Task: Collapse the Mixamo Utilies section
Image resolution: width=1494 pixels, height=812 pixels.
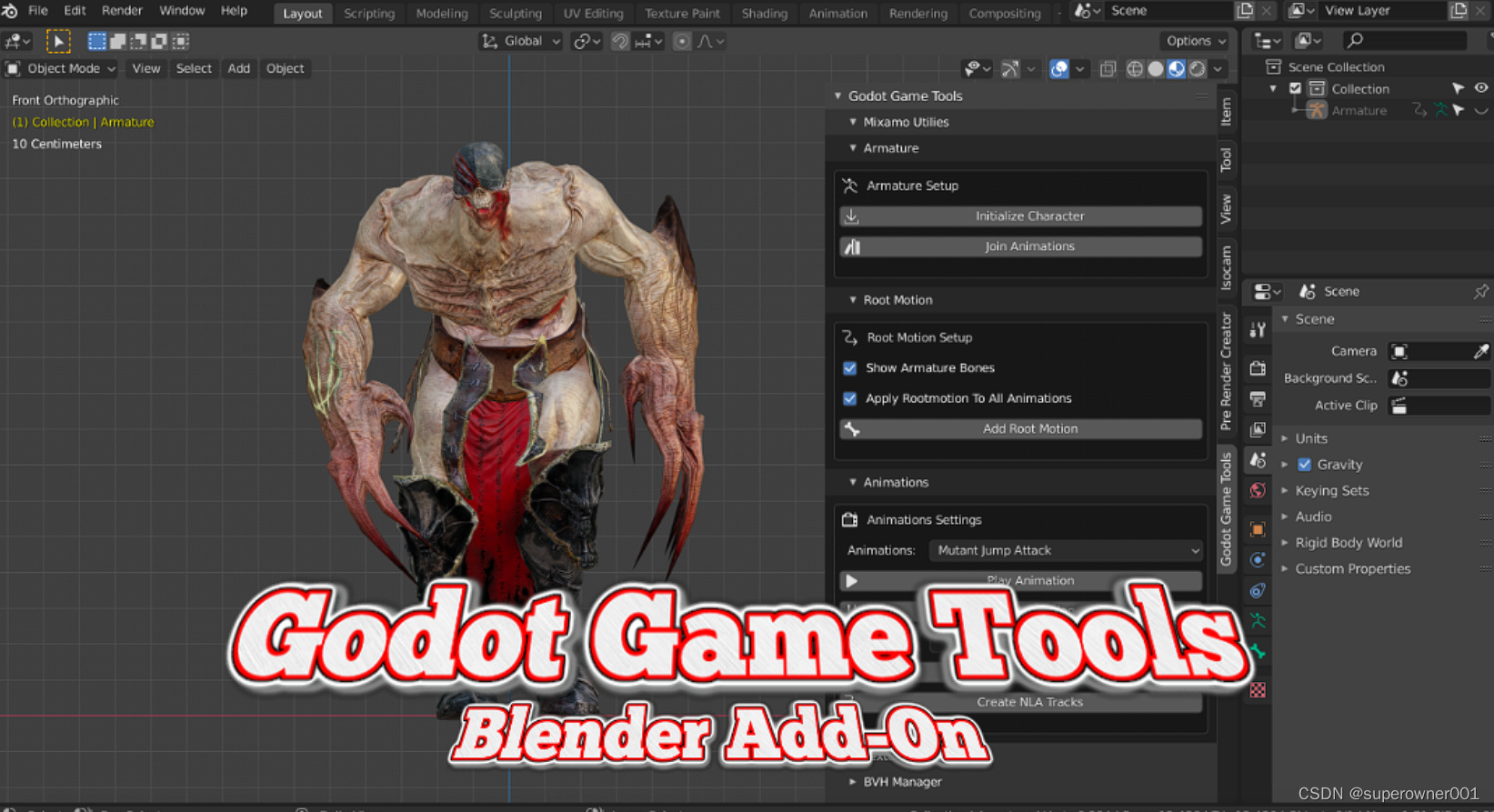Action: tap(853, 122)
